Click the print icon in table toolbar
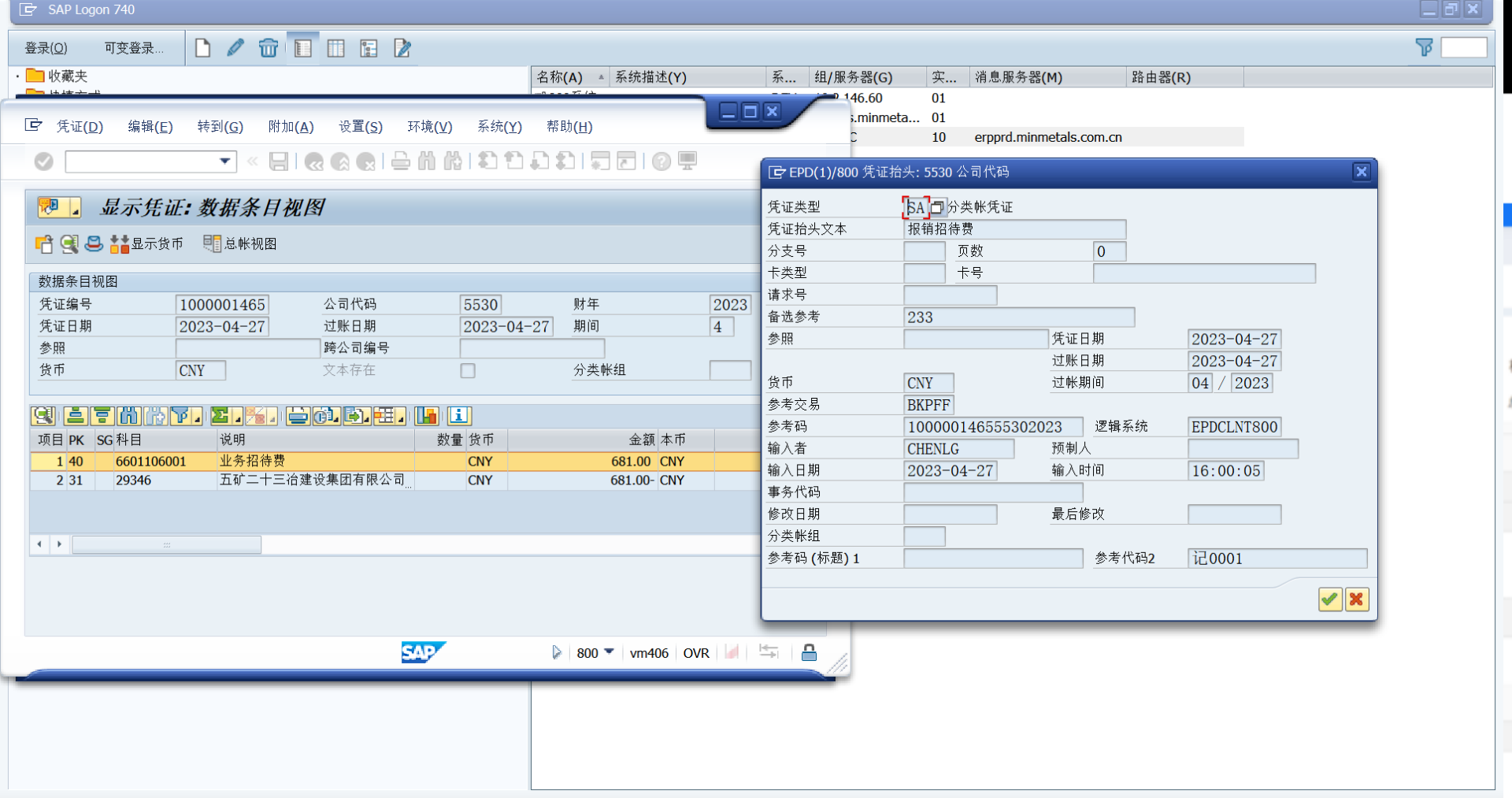 point(298,416)
